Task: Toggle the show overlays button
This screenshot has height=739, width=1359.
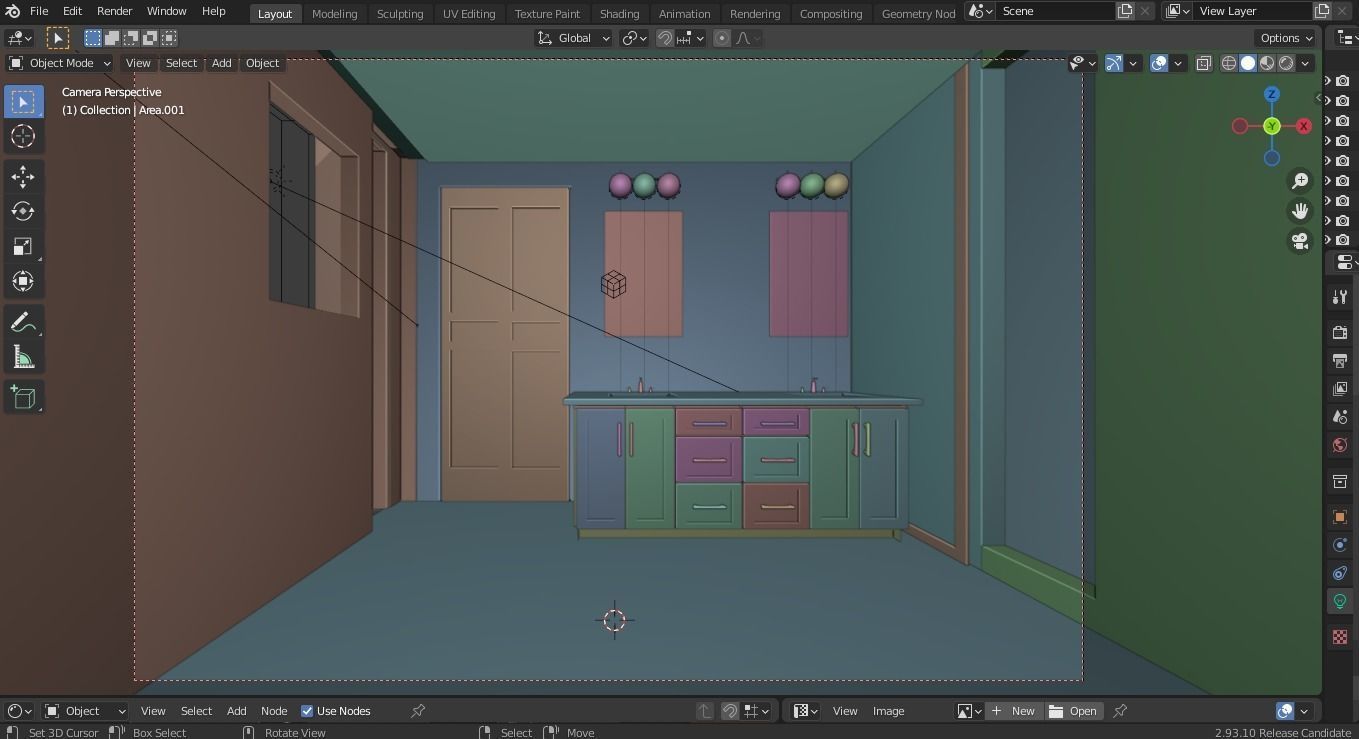Action: pos(1159,63)
